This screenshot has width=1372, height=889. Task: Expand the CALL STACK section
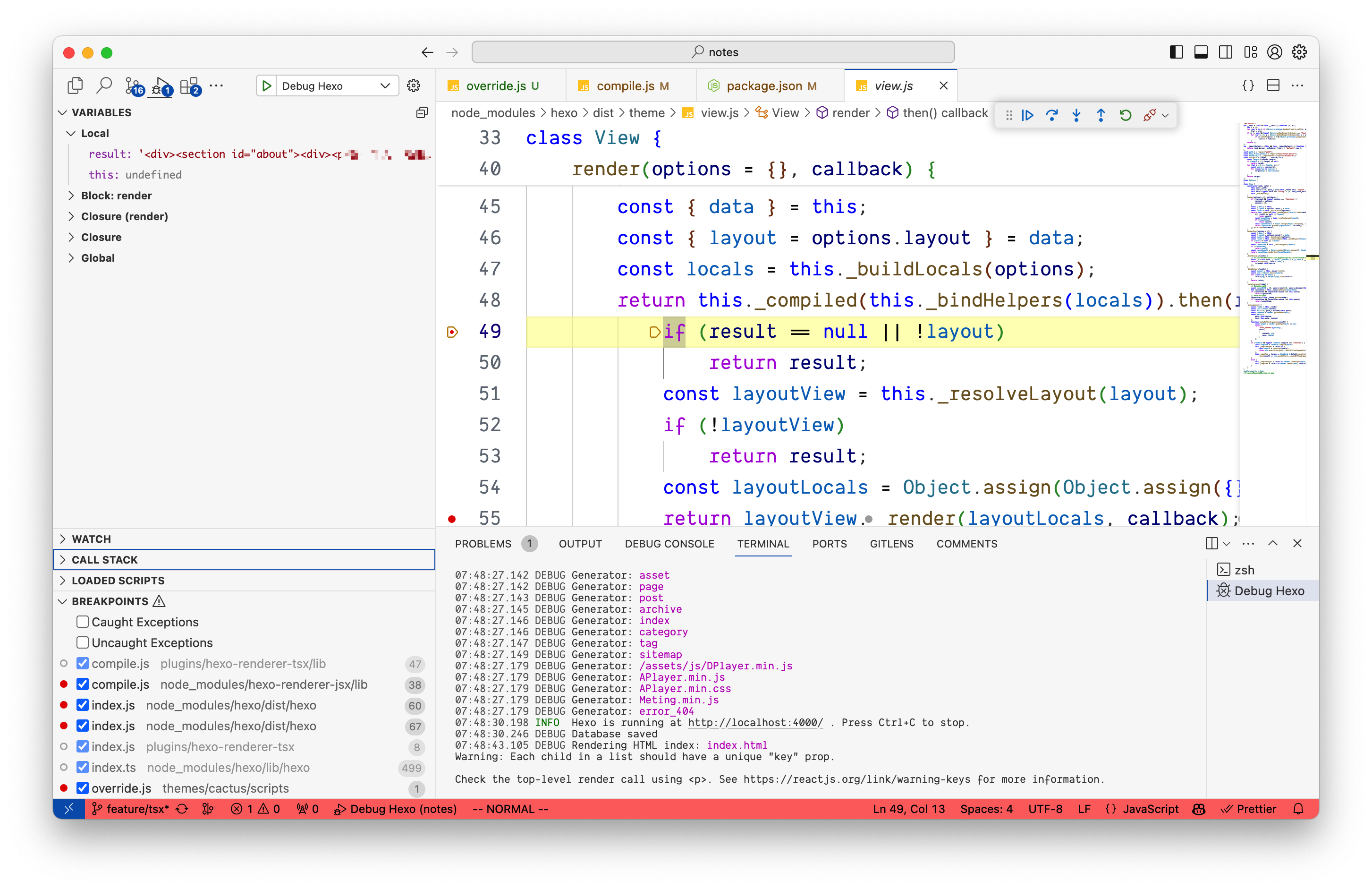[104, 559]
